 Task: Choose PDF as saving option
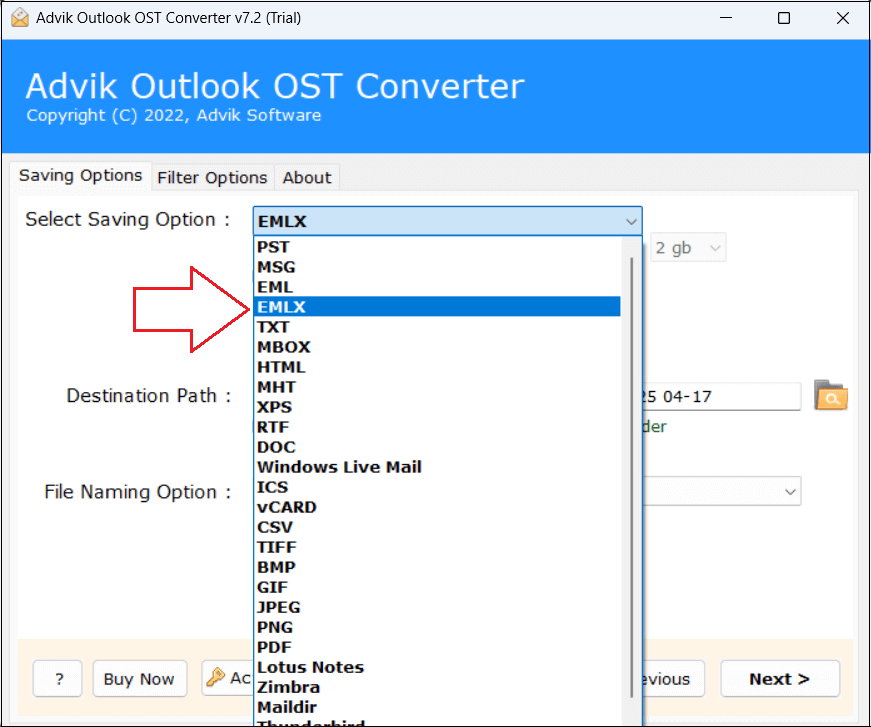(437, 646)
